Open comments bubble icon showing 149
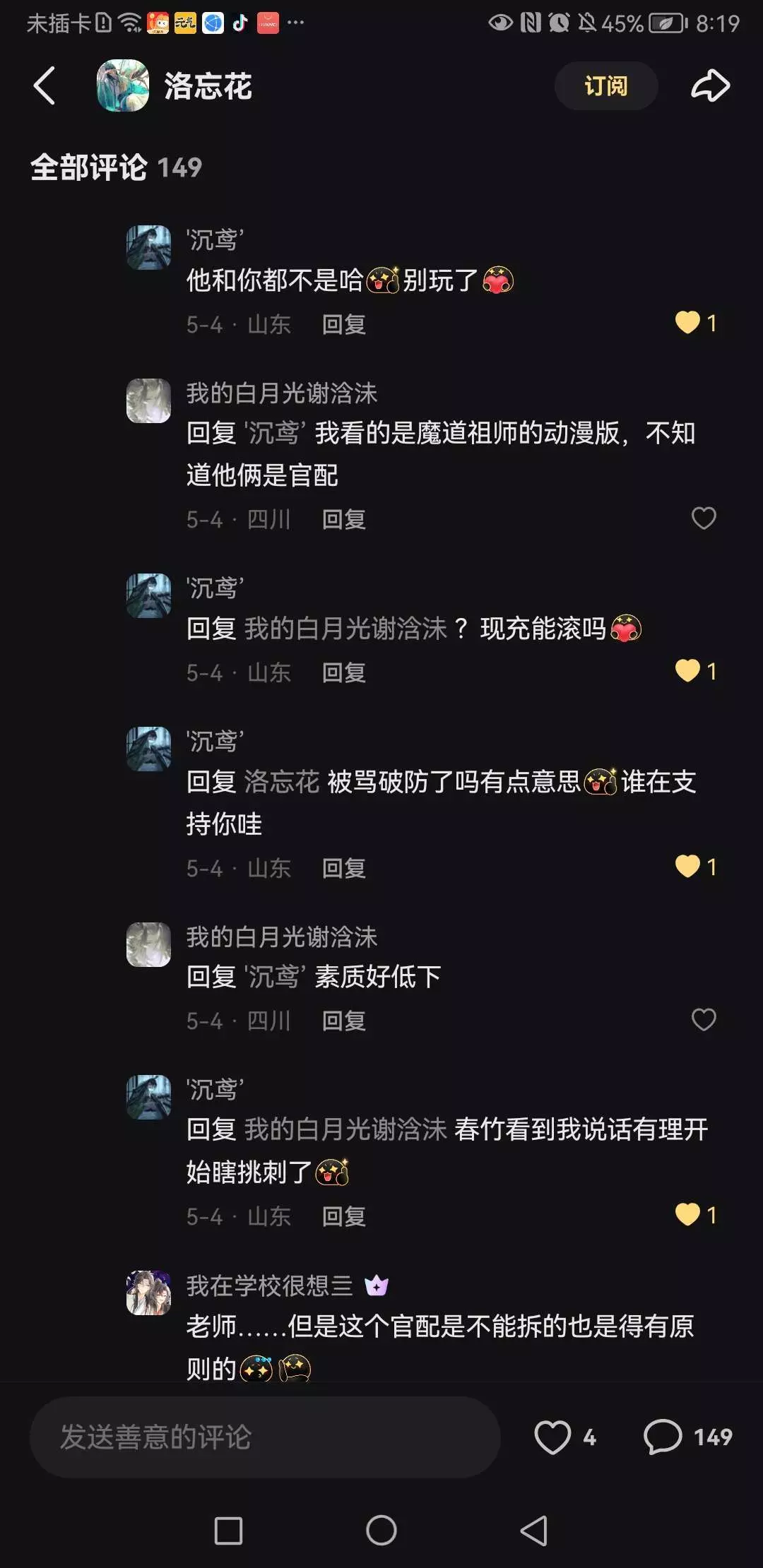The width and height of the screenshot is (763, 1568). coord(663,1437)
